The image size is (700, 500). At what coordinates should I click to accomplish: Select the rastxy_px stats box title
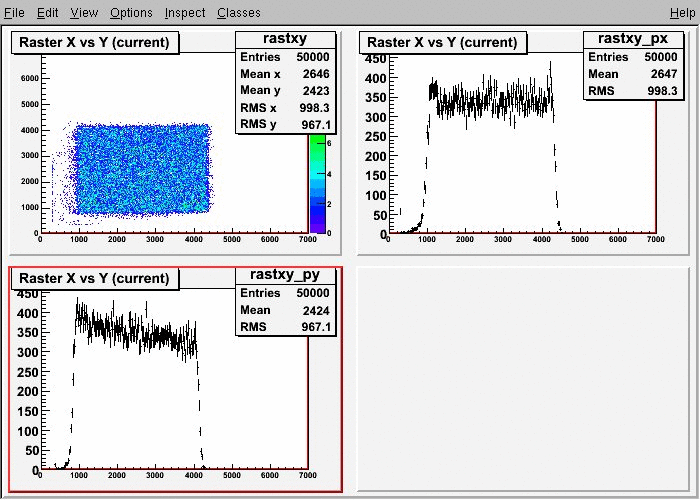pyautogui.click(x=633, y=39)
